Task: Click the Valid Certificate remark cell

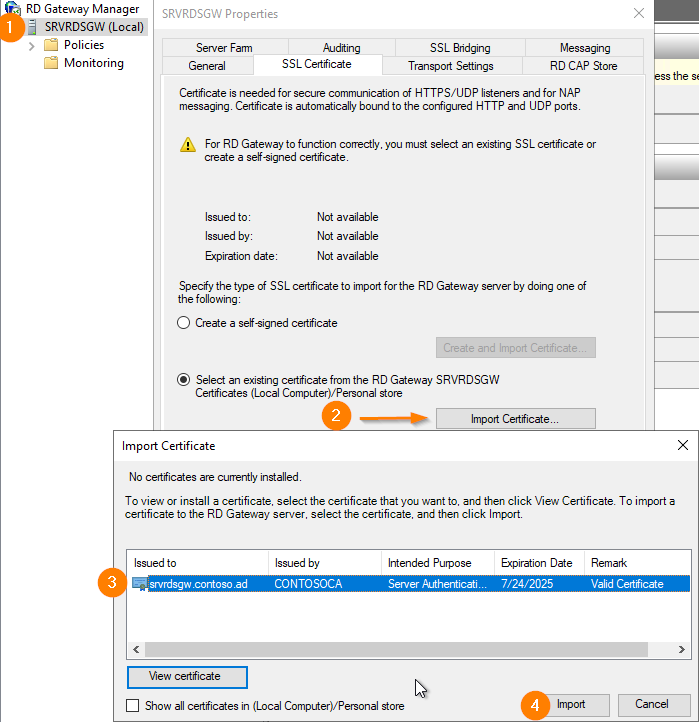Action: 627,584
